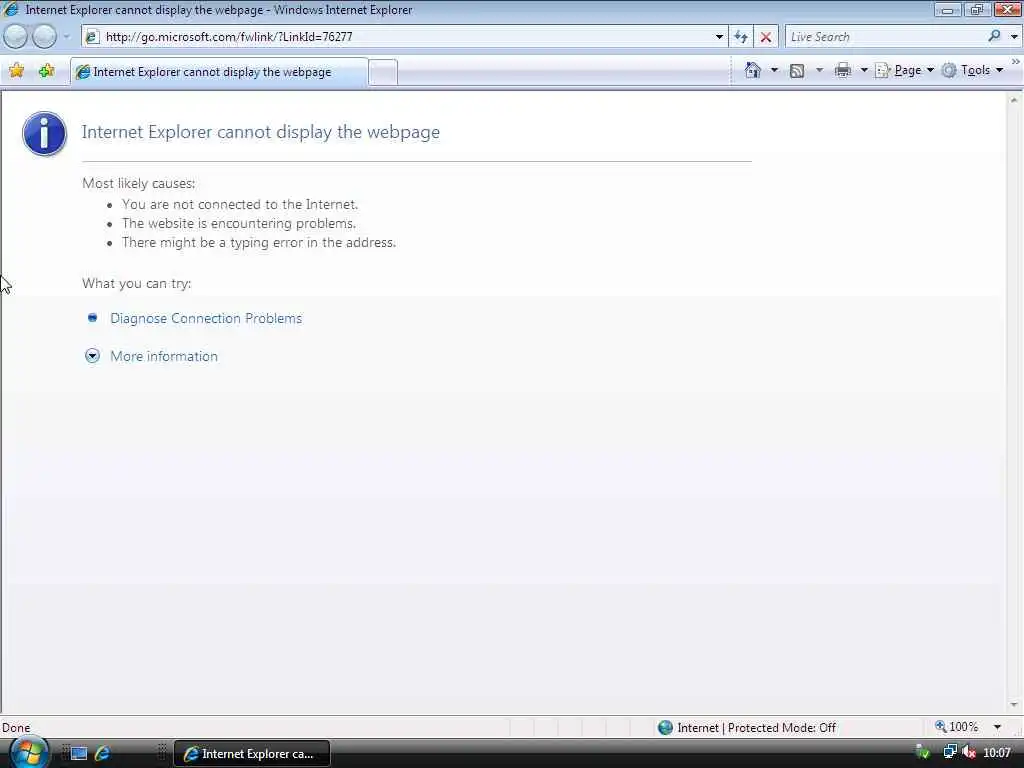Expand the Home button dropdown arrow

click(x=775, y=70)
